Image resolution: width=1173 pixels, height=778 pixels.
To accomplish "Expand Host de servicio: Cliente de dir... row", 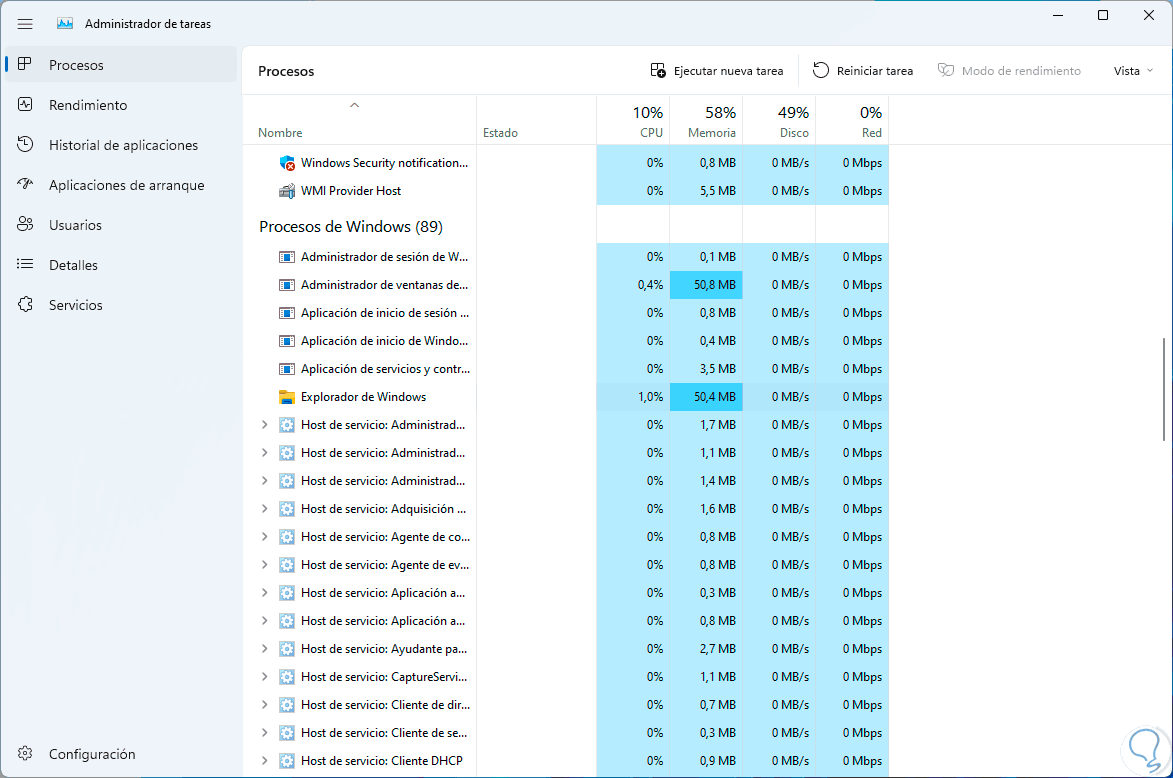I will tap(264, 705).
